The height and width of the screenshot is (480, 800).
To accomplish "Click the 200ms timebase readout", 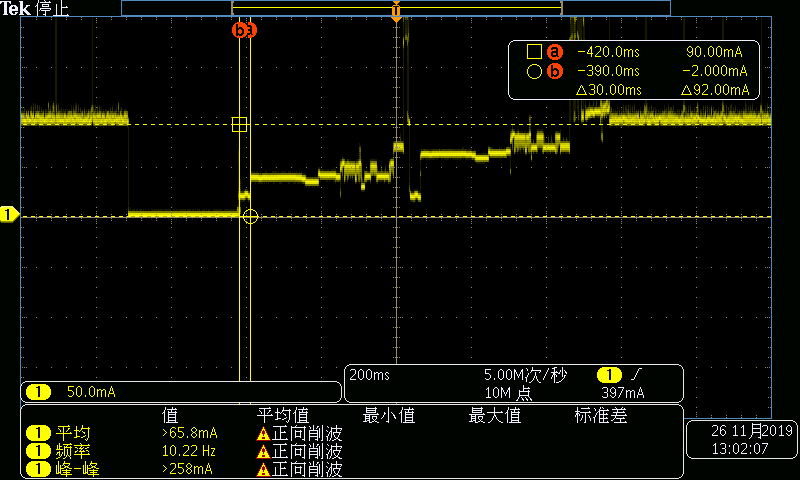I will pyautogui.click(x=369, y=375).
